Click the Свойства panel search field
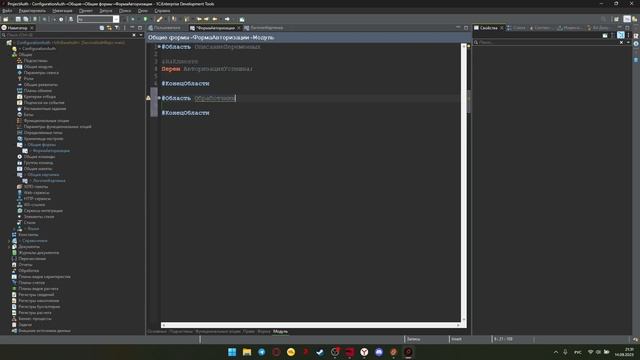The height and width of the screenshot is (360, 640). 547,42
